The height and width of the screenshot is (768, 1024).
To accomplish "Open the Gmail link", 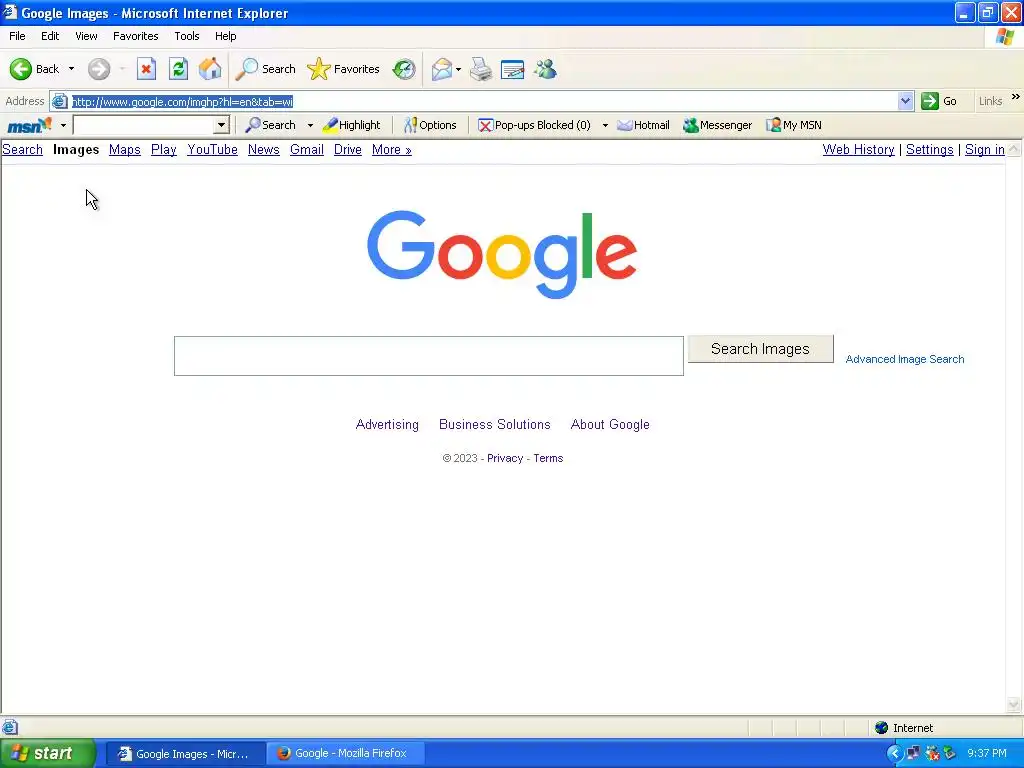I will 307,150.
